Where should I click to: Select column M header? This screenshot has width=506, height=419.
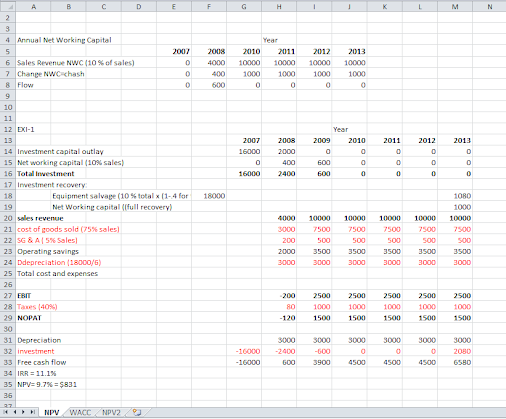coord(455,6)
